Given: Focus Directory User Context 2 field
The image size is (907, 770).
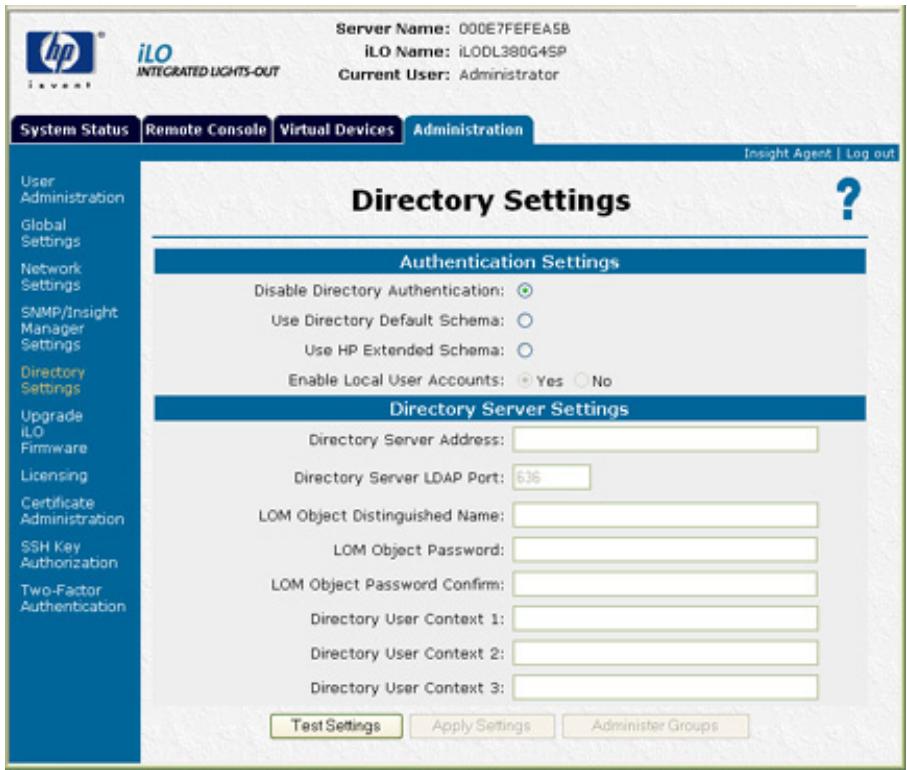Looking at the screenshot, I should [665, 653].
